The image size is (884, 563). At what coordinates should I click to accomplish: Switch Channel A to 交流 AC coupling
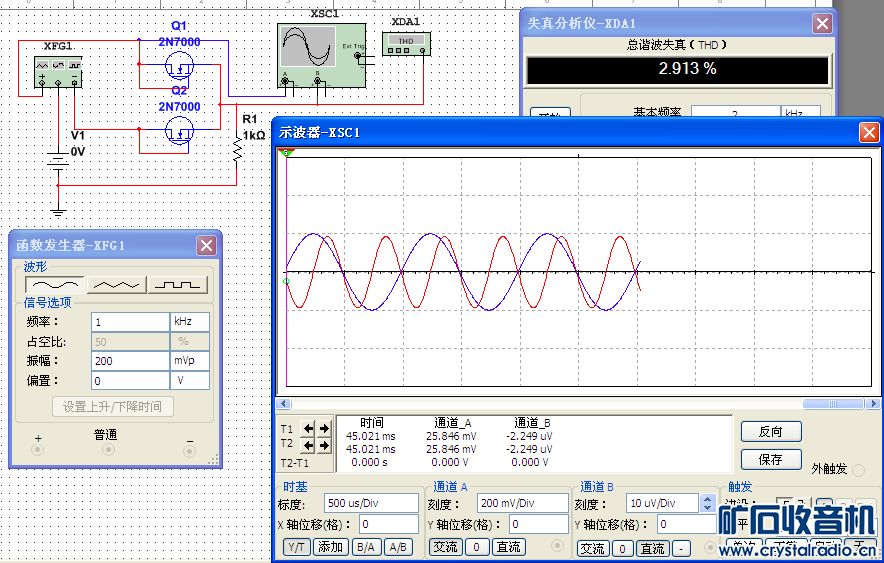445,547
